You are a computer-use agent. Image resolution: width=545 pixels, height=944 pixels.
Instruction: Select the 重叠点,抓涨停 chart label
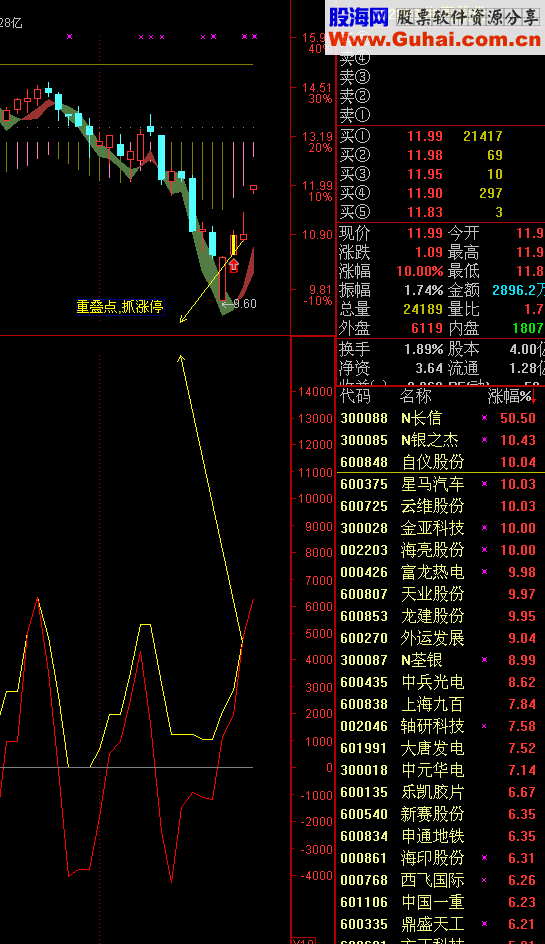[120, 307]
